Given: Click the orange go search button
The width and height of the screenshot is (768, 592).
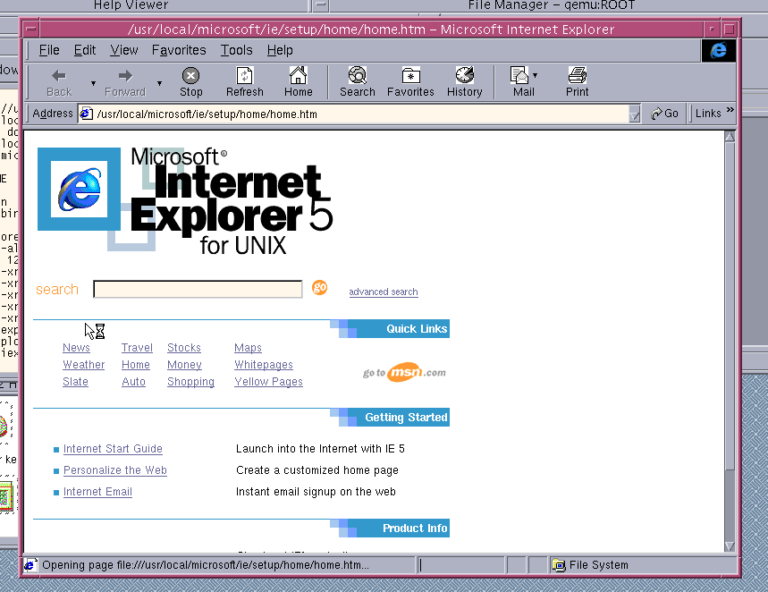Looking at the screenshot, I should pos(319,288).
